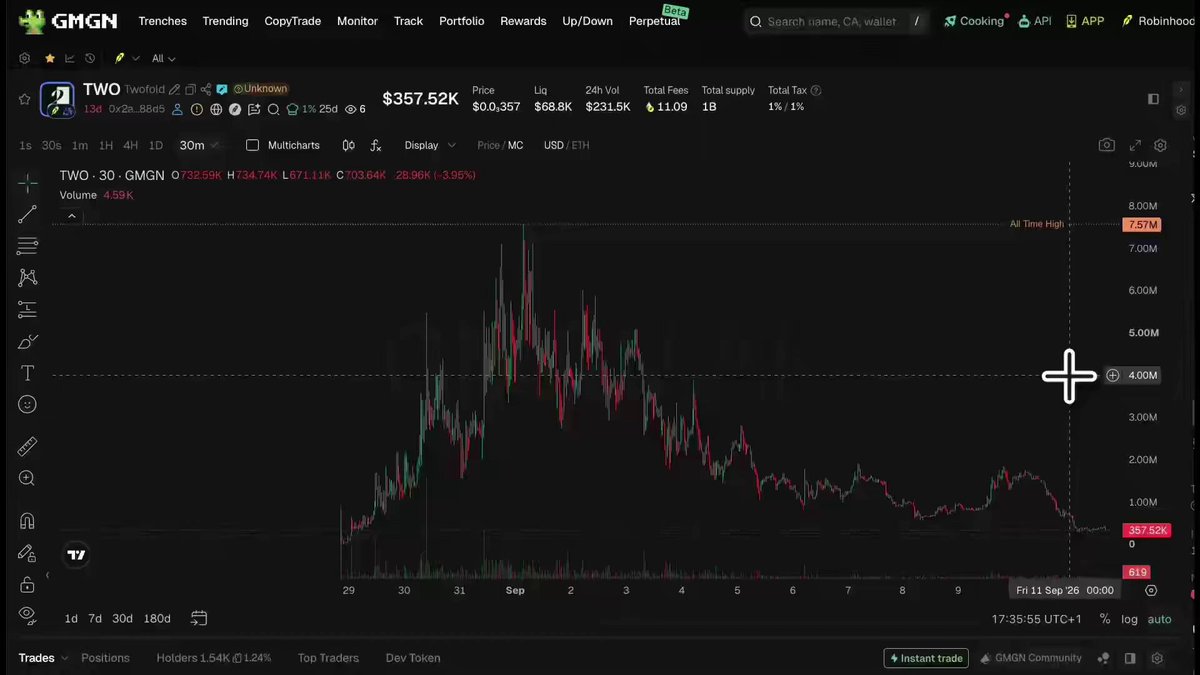Click the TradingView logo badge

point(76,555)
